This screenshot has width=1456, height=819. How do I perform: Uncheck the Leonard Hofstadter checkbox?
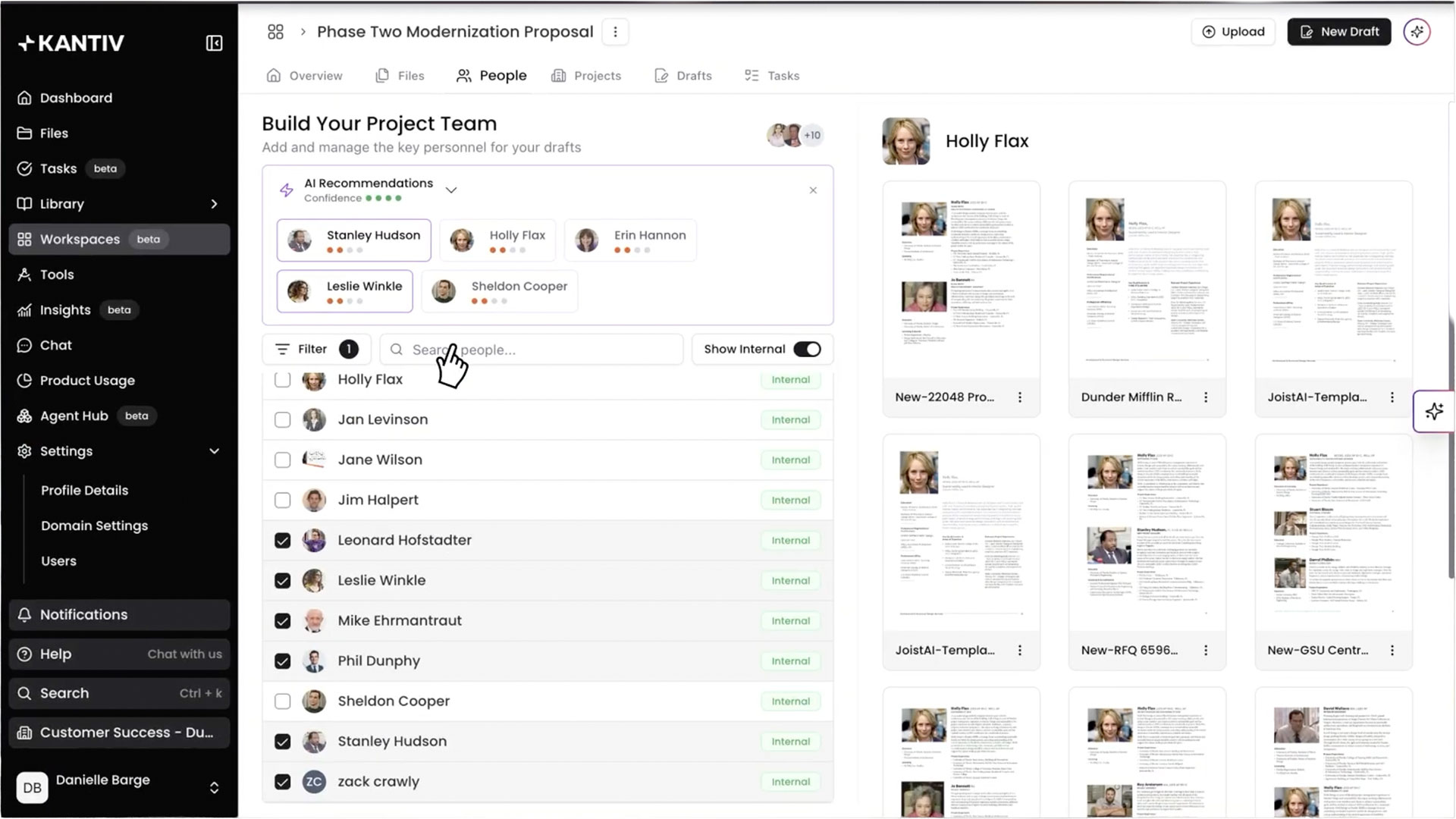pos(282,540)
